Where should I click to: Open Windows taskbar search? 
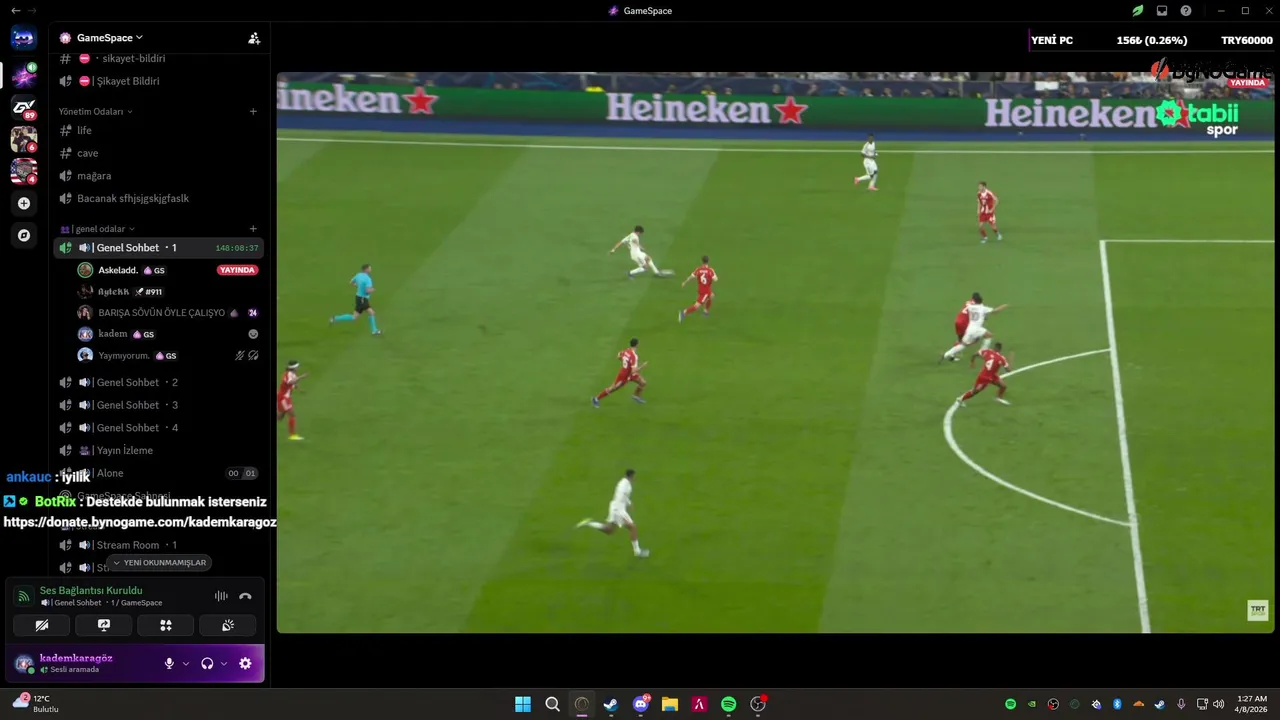tap(552, 704)
